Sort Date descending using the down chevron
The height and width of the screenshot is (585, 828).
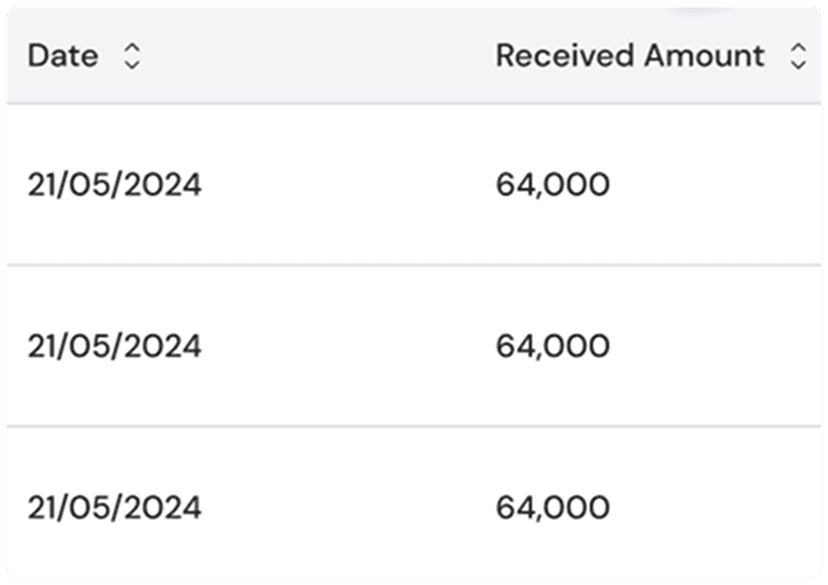[132, 64]
